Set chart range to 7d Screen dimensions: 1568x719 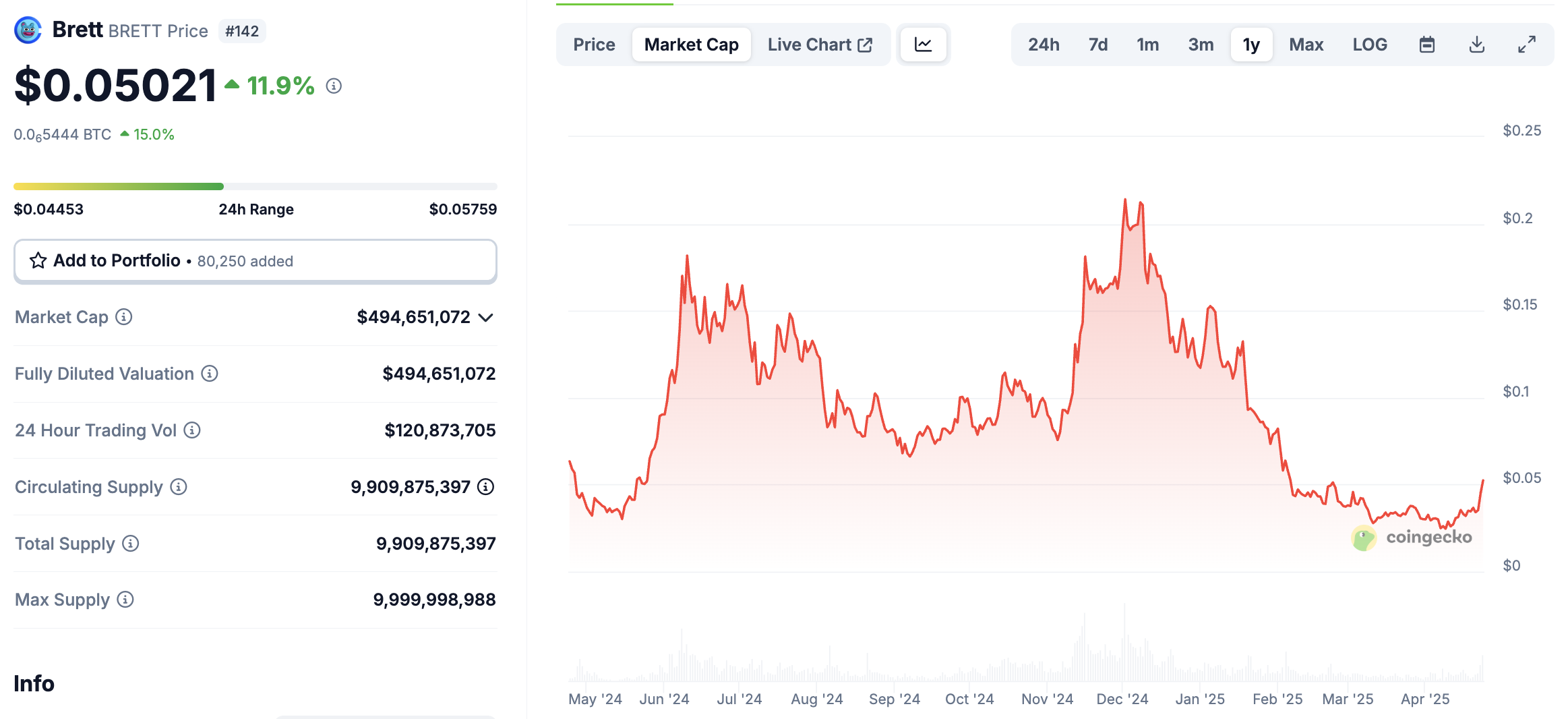[x=1098, y=45]
